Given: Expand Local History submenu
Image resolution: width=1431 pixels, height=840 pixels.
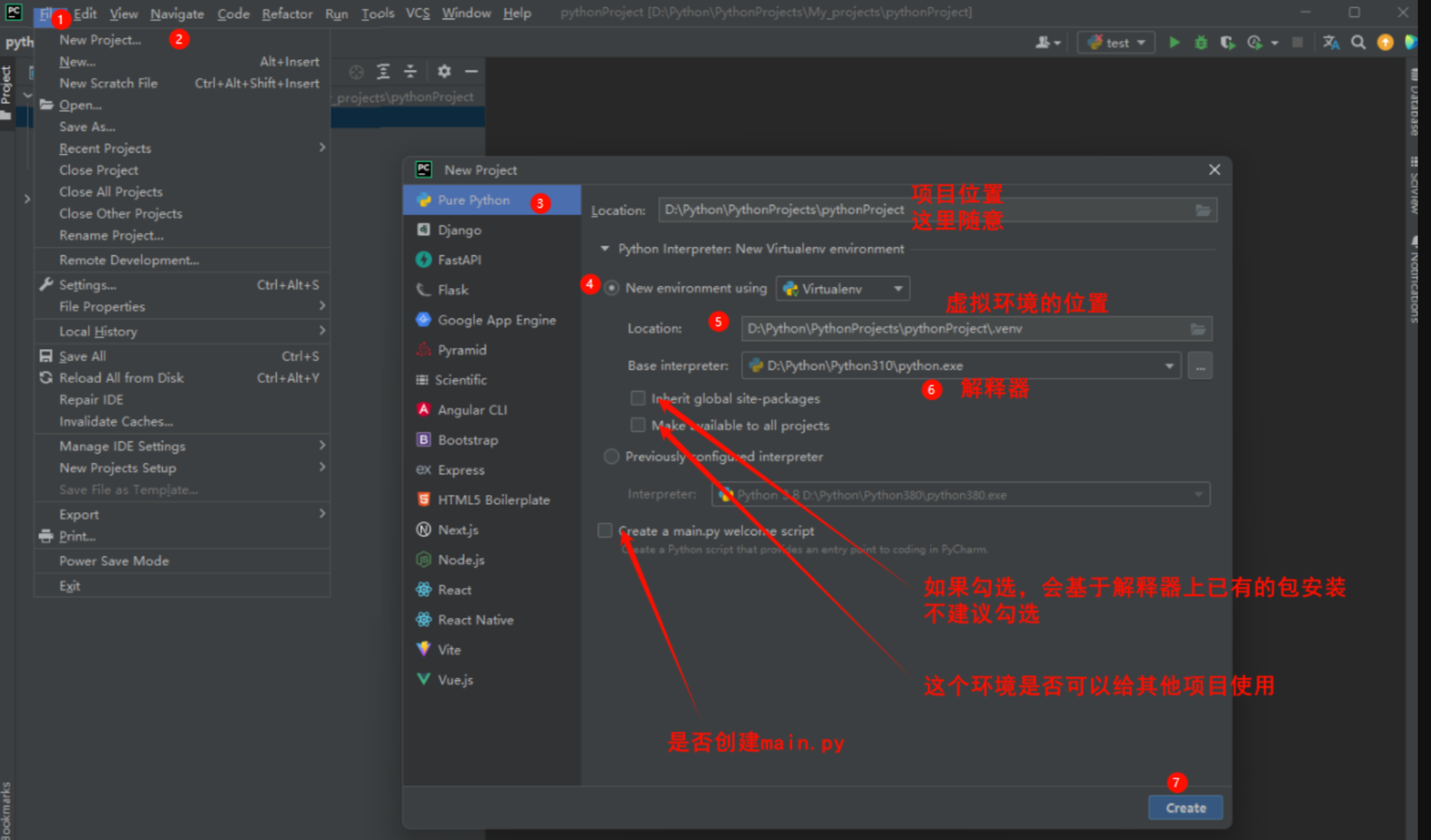Looking at the screenshot, I should coord(183,331).
